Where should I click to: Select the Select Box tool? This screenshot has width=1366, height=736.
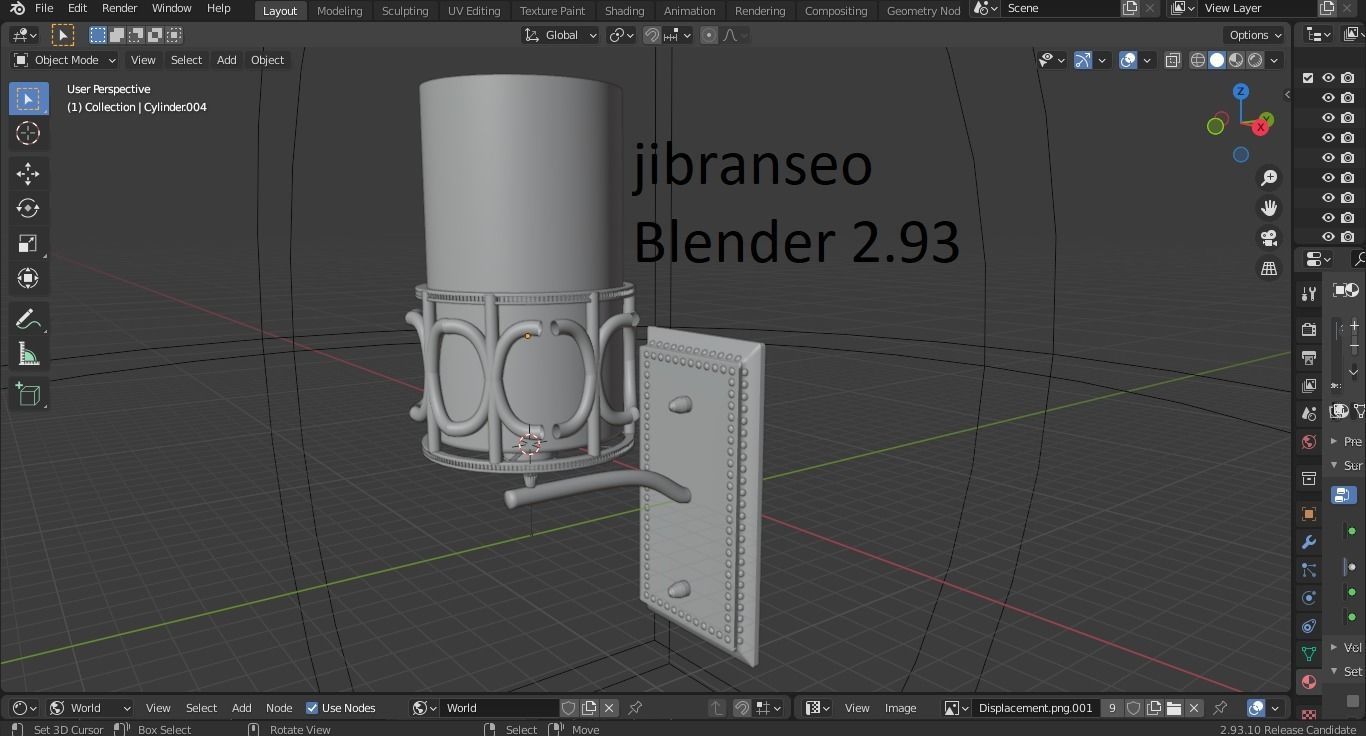(28, 98)
